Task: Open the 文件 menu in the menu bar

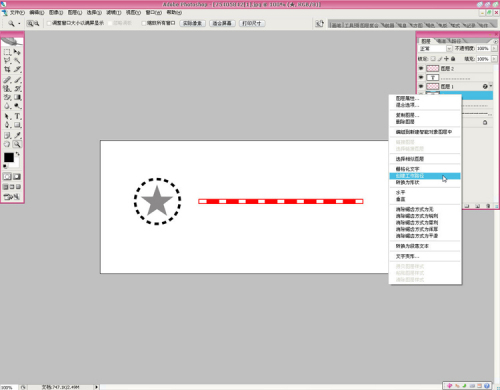Action: point(17,12)
